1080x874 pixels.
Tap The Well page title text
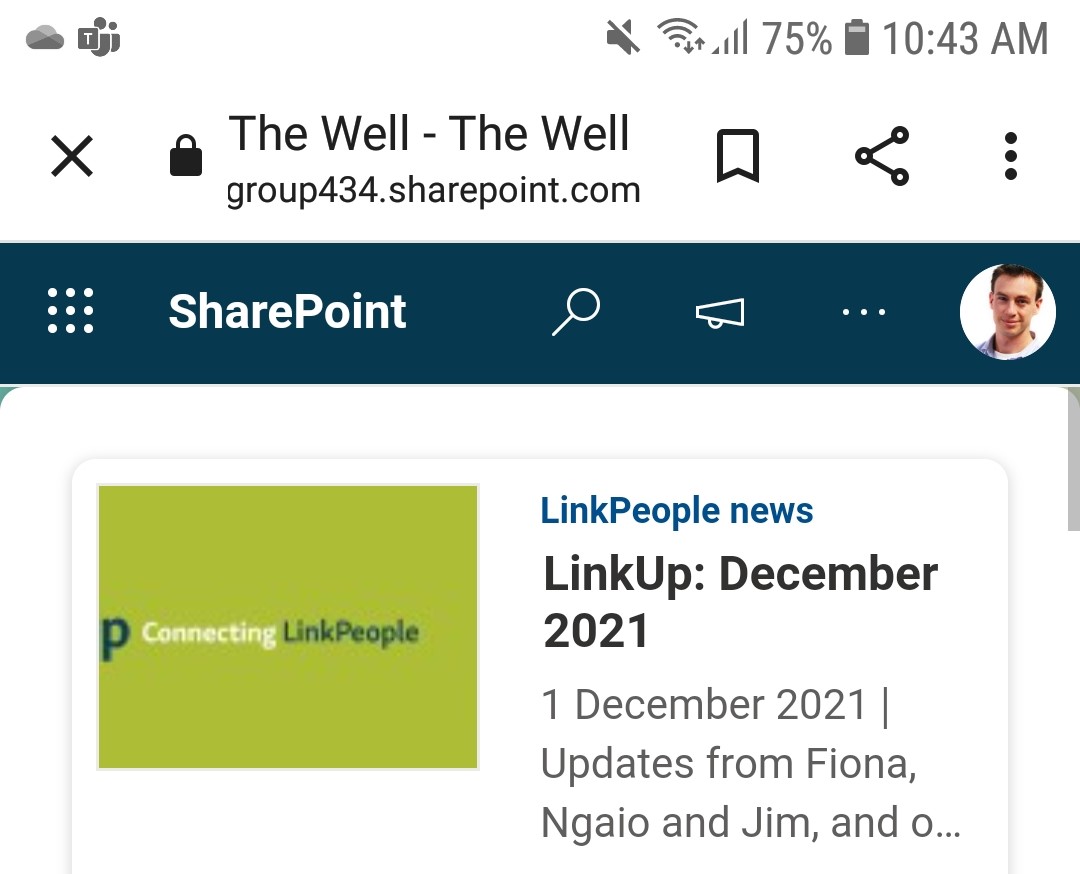pyautogui.click(x=428, y=133)
